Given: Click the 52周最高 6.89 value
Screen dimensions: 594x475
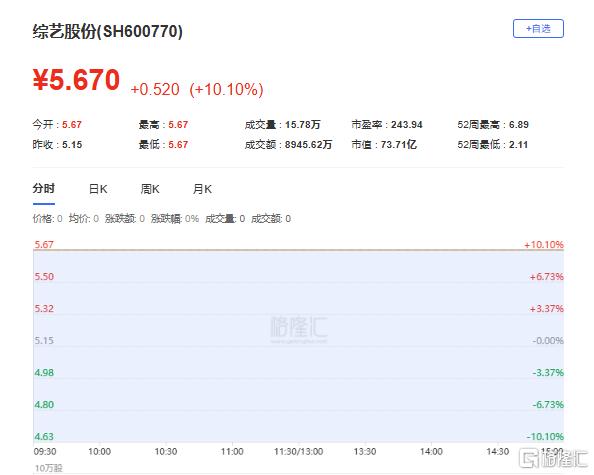Looking at the screenshot, I should pos(519,125).
